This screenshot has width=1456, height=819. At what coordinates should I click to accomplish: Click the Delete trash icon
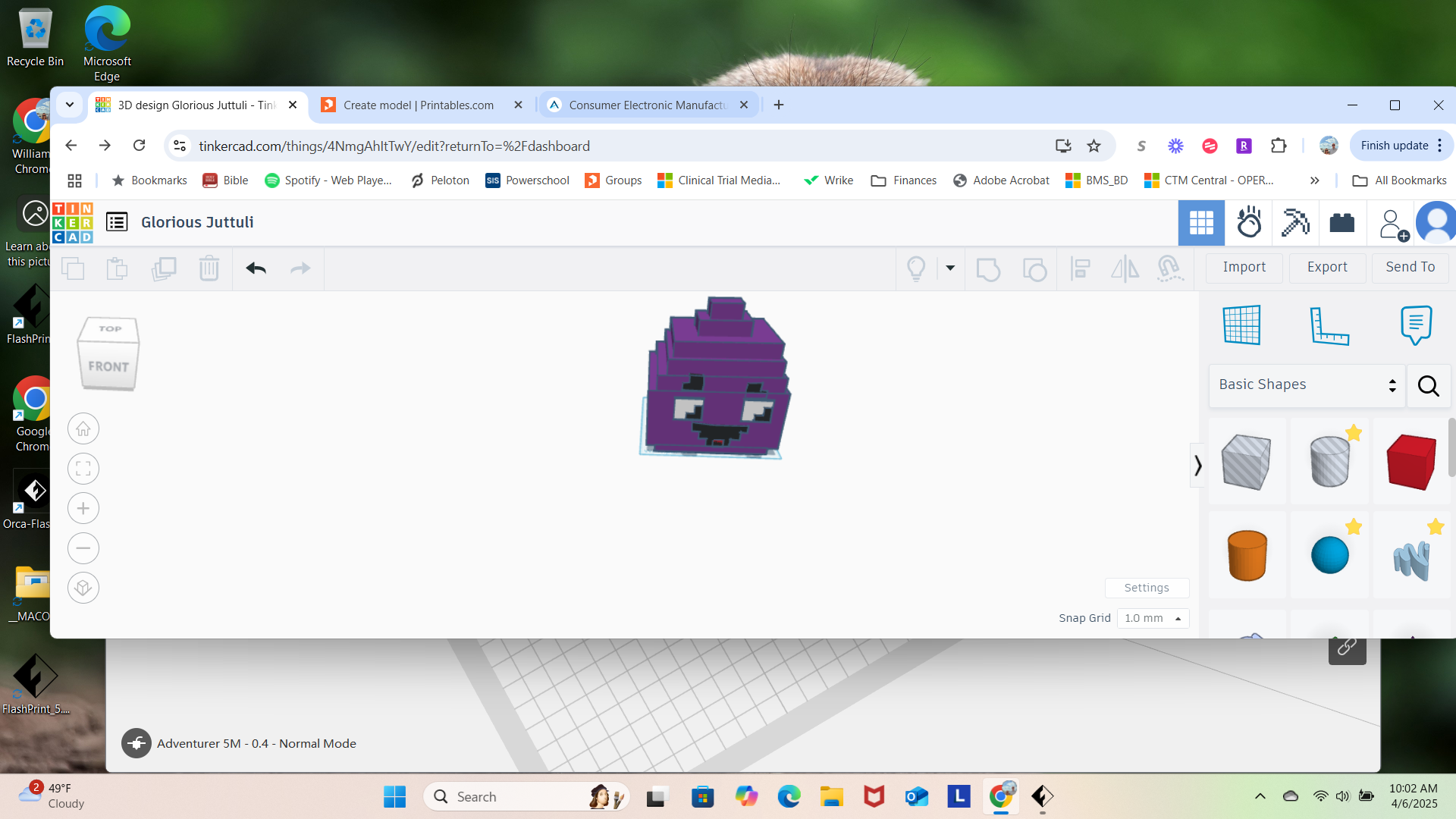(x=209, y=268)
